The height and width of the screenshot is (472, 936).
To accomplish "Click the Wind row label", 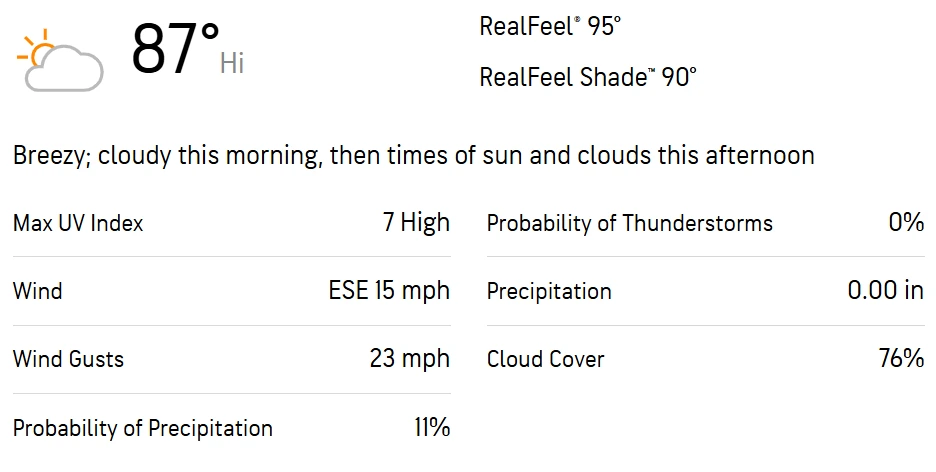I will [x=38, y=291].
